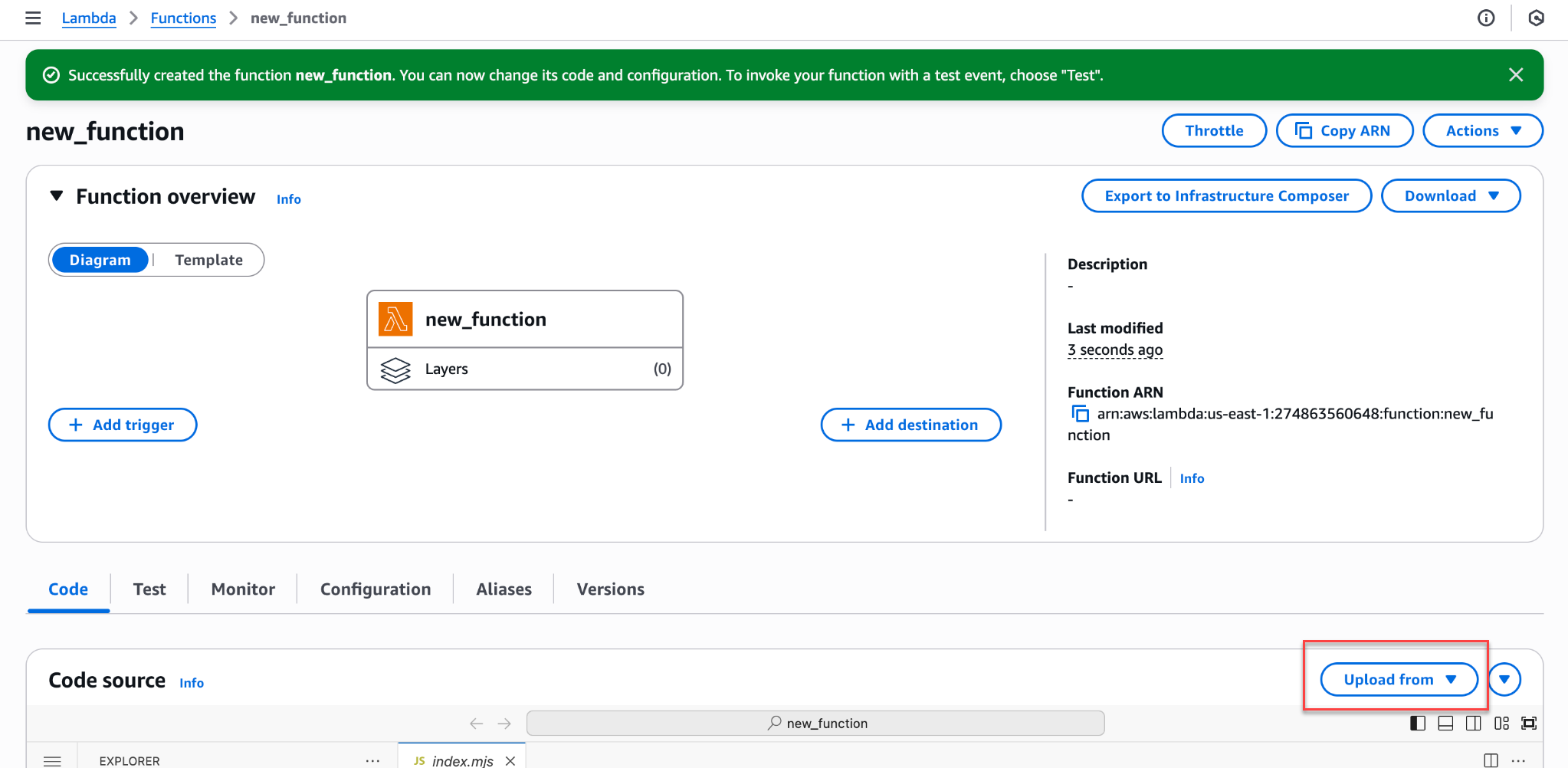Viewport: 1568px width, 768px height.
Task: Toggle the editor secondary sidebar icon
Action: click(x=1472, y=723)
